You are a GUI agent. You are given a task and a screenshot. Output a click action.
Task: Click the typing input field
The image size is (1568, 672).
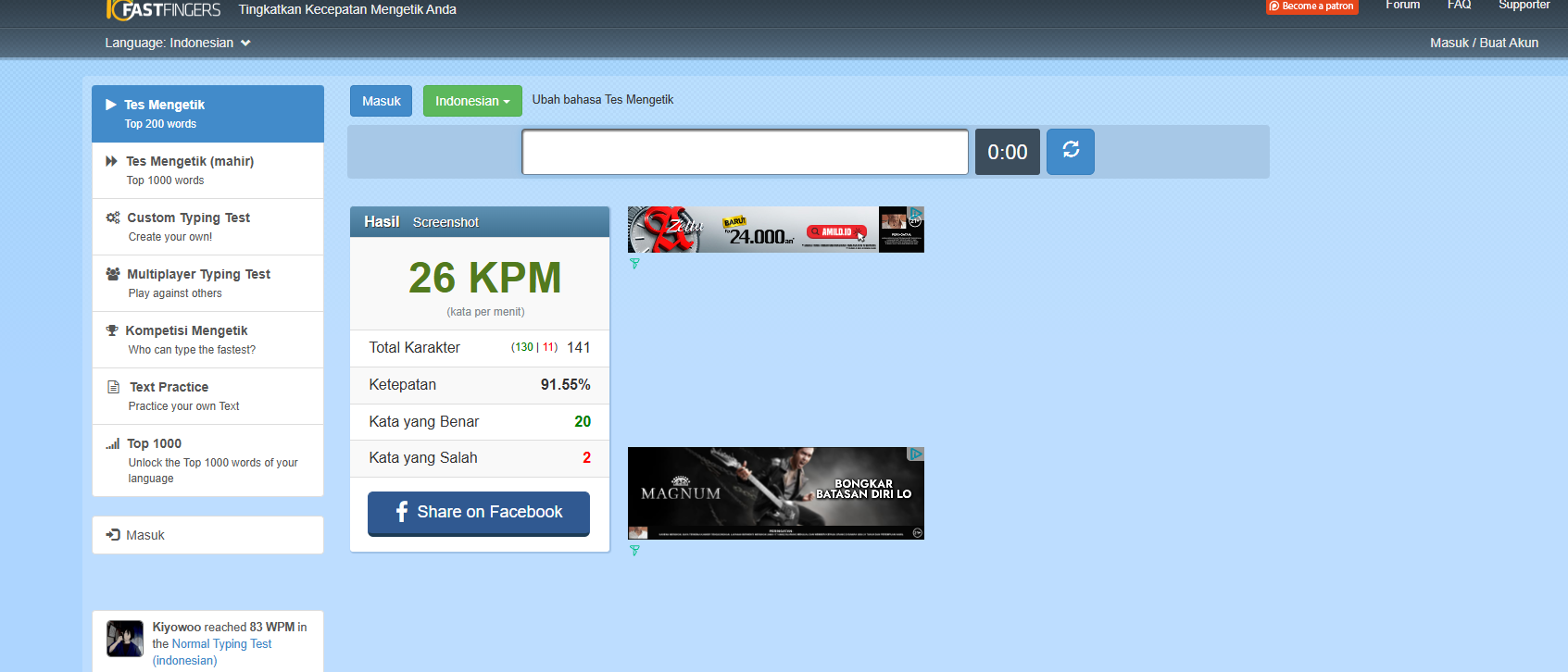coord(745,152)
